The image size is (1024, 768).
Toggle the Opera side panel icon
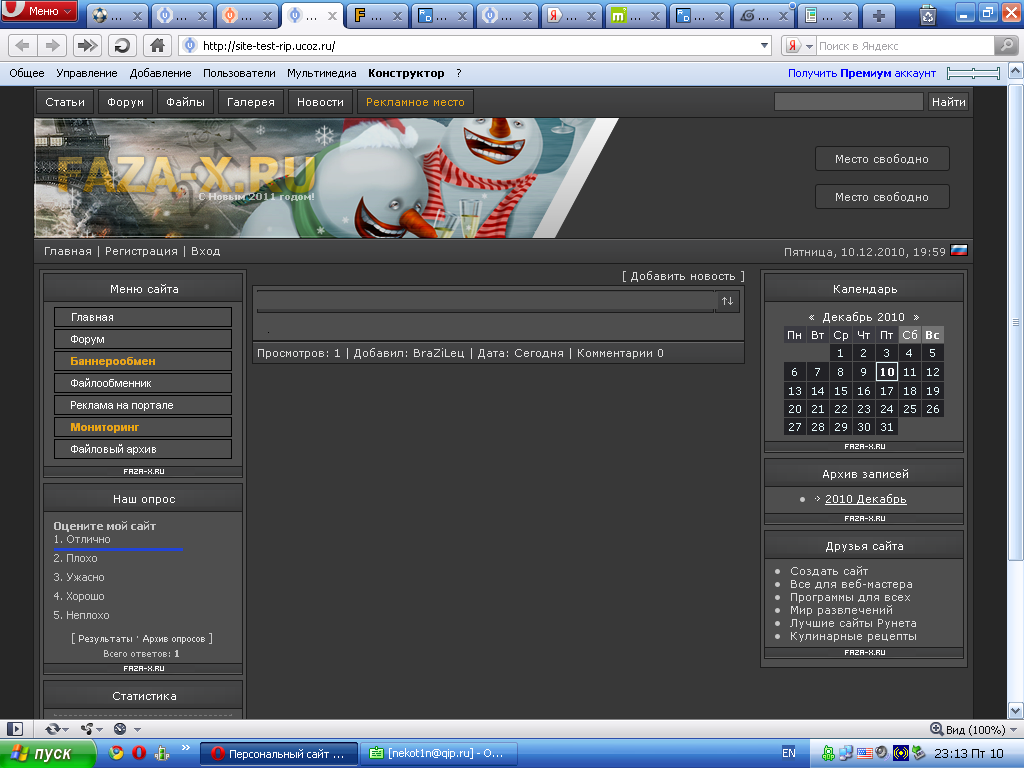coord(15,729)
